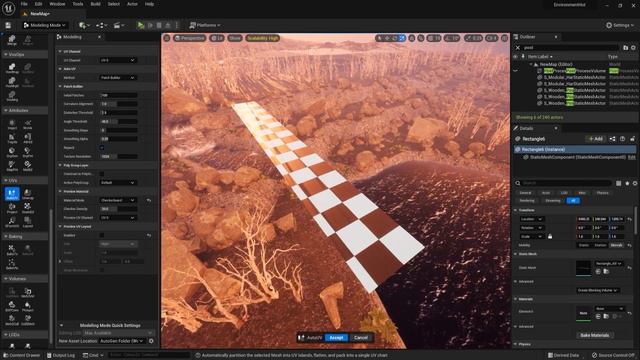Click the Play in editor button

coord(140,25)
